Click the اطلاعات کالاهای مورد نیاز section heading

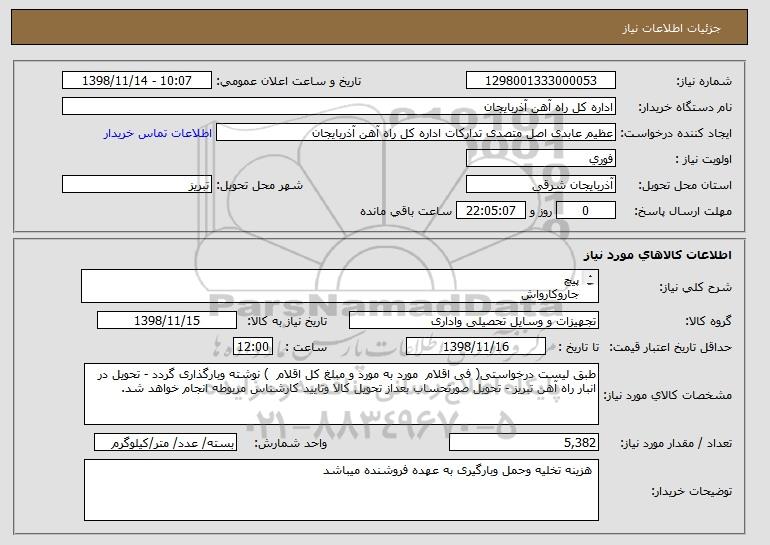click(x=658, y=254)
